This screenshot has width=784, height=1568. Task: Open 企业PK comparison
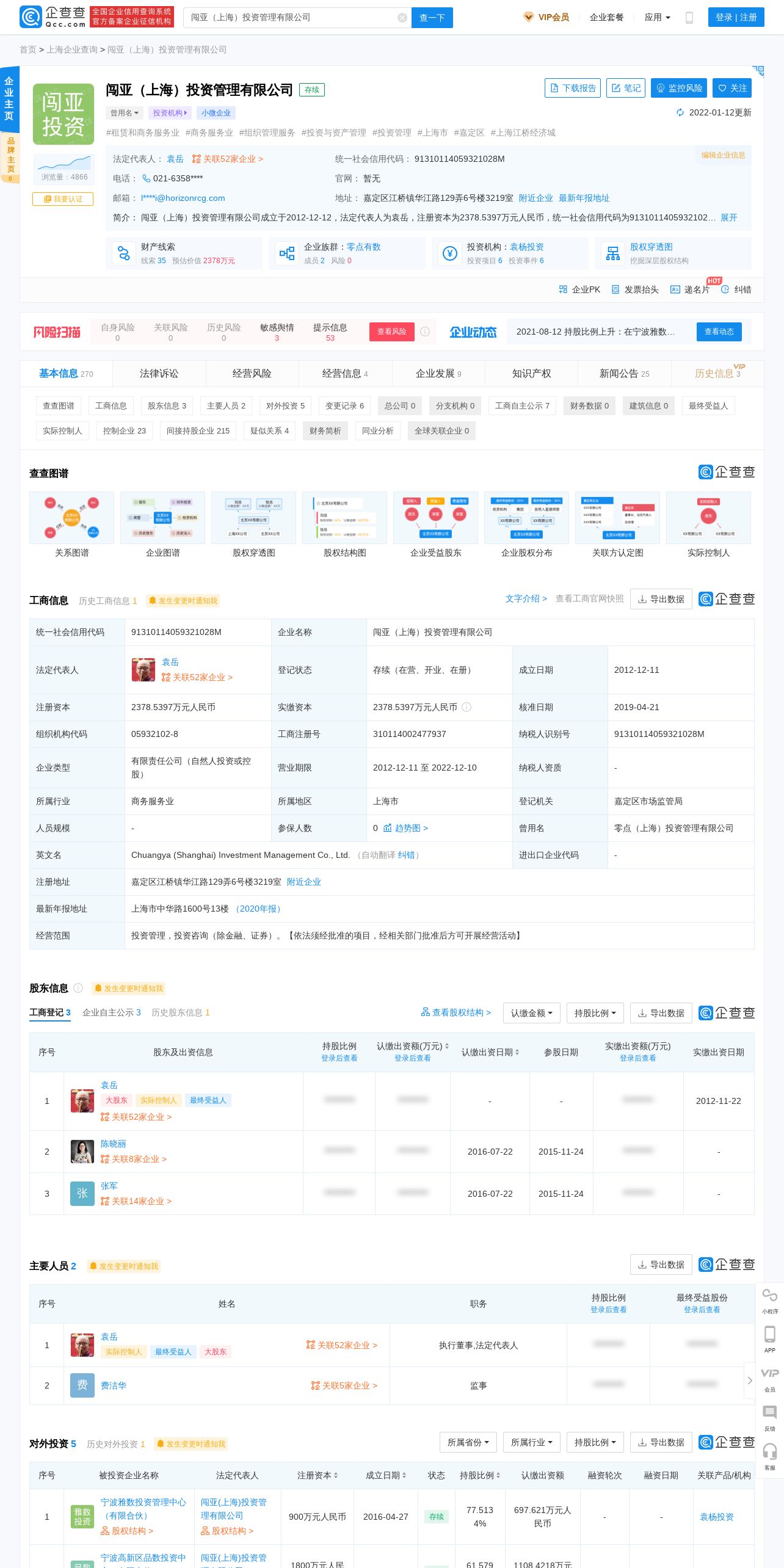pyautogui.click(x=579, y=289)
